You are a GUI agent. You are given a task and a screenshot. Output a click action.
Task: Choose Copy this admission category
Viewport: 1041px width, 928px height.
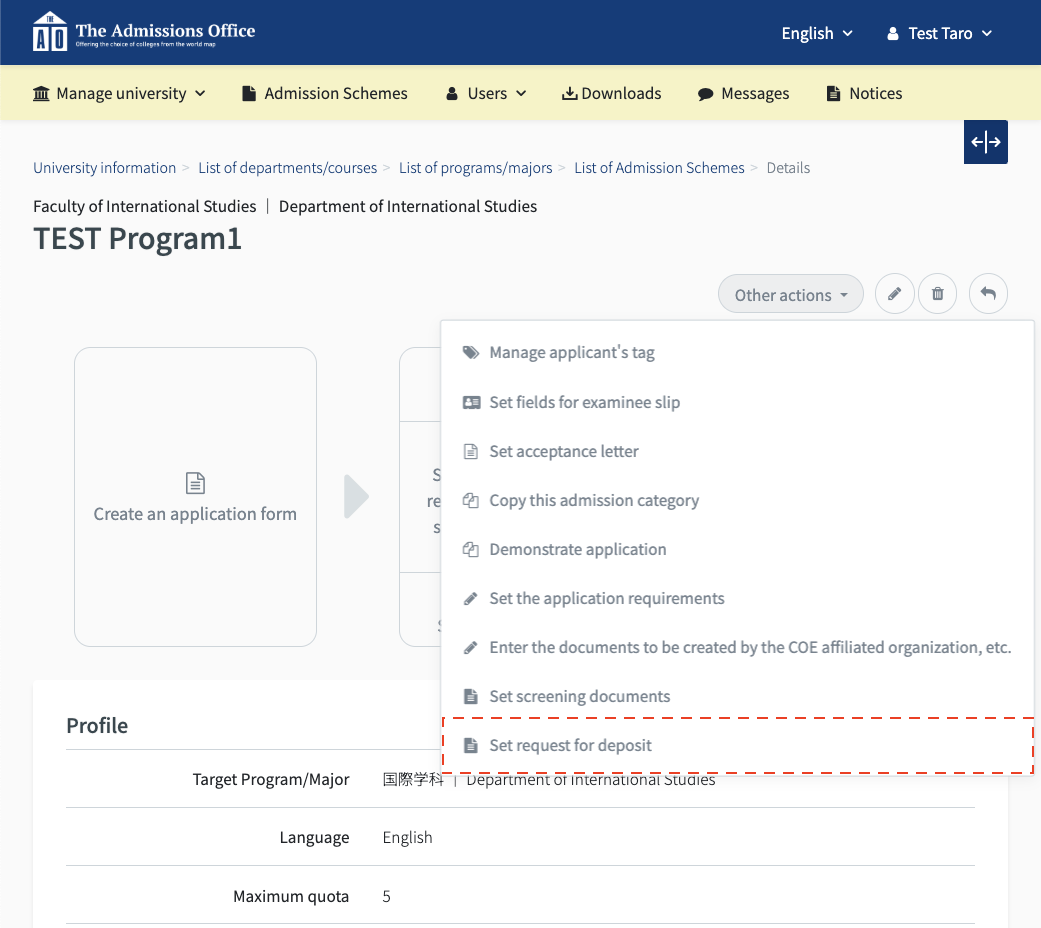738,501
